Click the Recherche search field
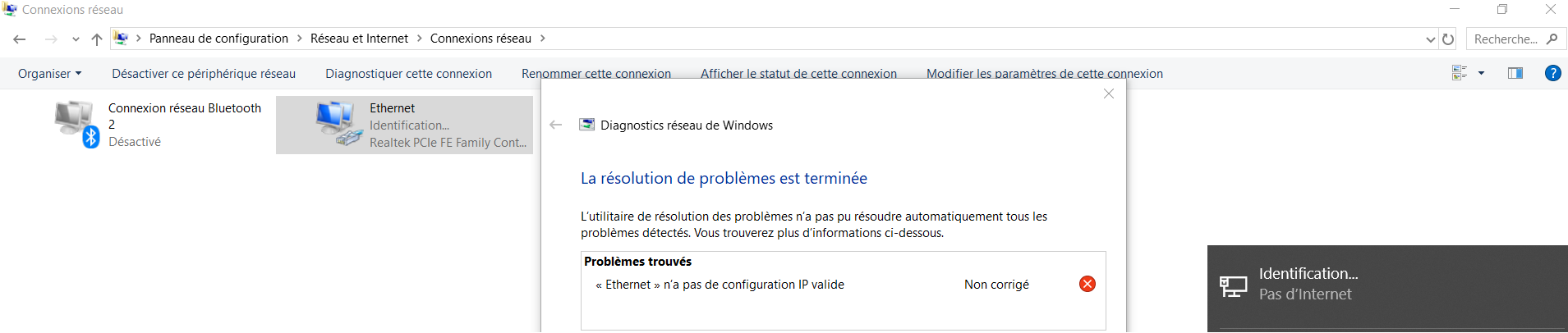This screenshot has height=333, width=1568. tap(1506, 39)
